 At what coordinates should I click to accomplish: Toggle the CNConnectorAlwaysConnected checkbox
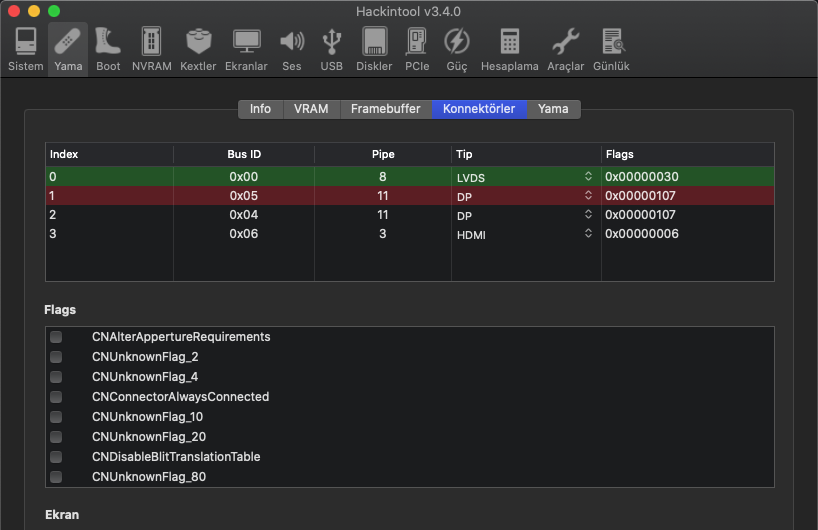click(56, 397)
